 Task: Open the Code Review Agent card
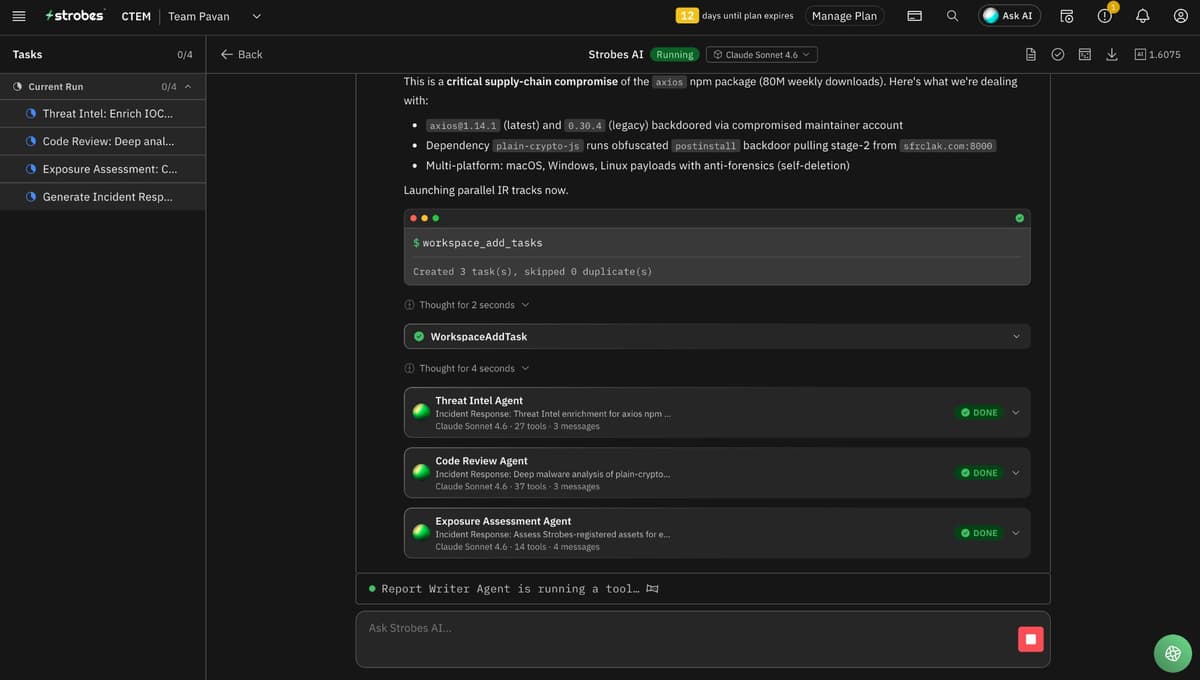(x=717, y=473)
